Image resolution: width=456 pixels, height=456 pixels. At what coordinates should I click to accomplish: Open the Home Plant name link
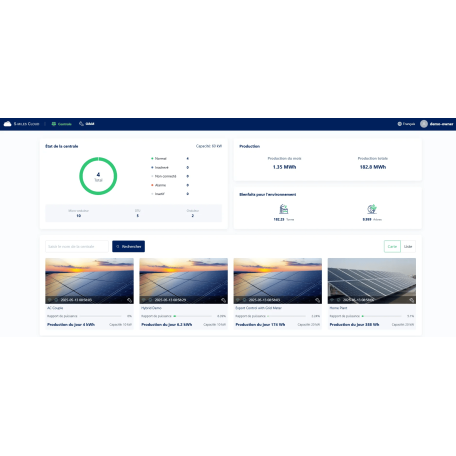pyautogui.click(x=338, y=308)
